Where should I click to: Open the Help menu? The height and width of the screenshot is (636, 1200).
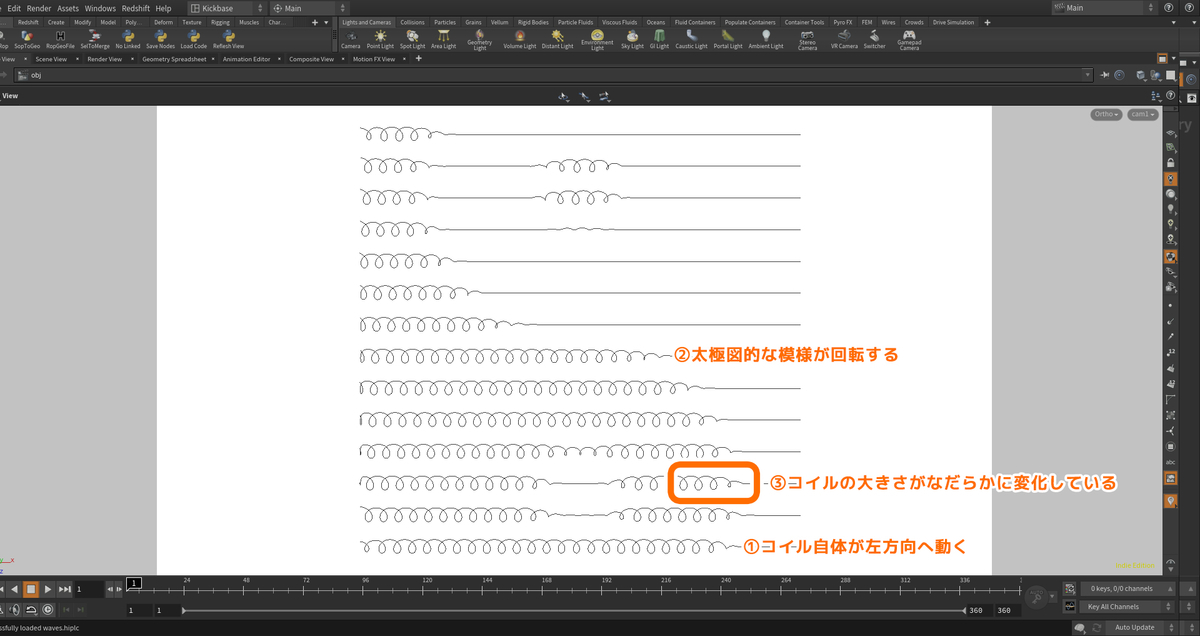tap(163, 8)
